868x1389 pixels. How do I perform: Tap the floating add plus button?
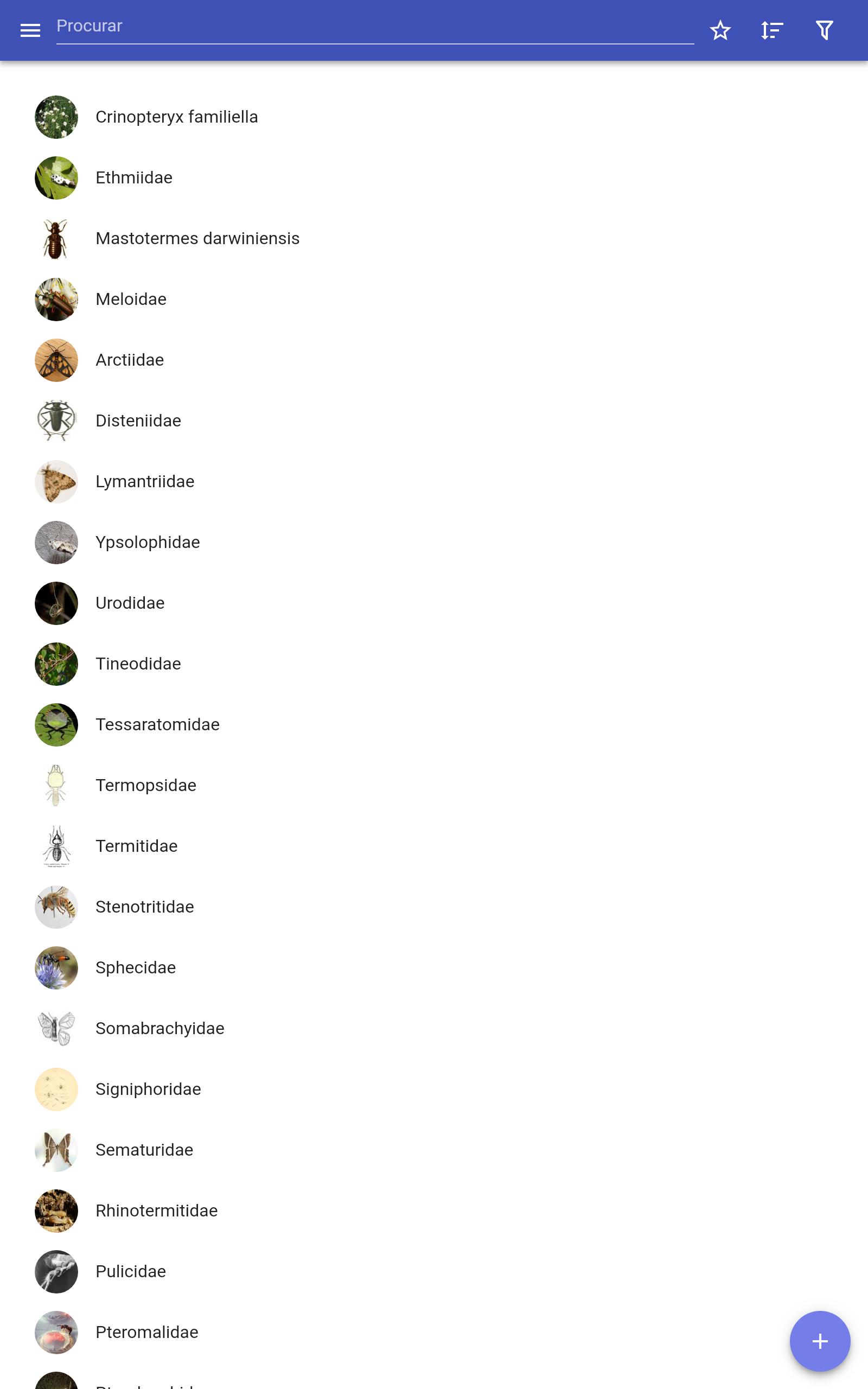[820, 1341]
